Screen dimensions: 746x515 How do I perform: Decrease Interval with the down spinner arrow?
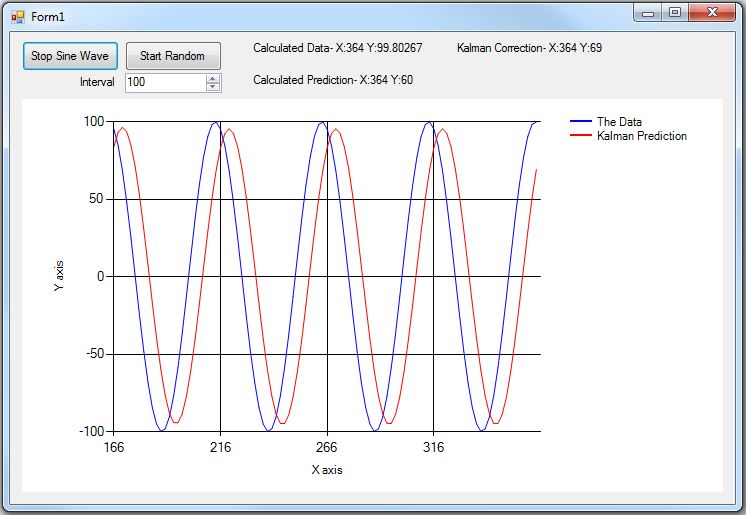tap(213, 87)
